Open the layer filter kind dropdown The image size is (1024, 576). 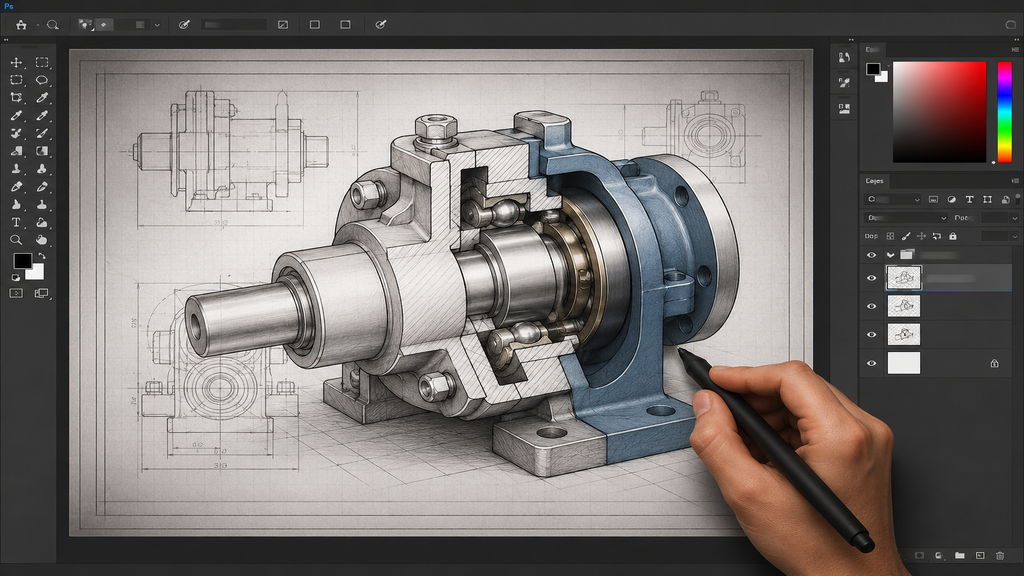coord(893,199)
